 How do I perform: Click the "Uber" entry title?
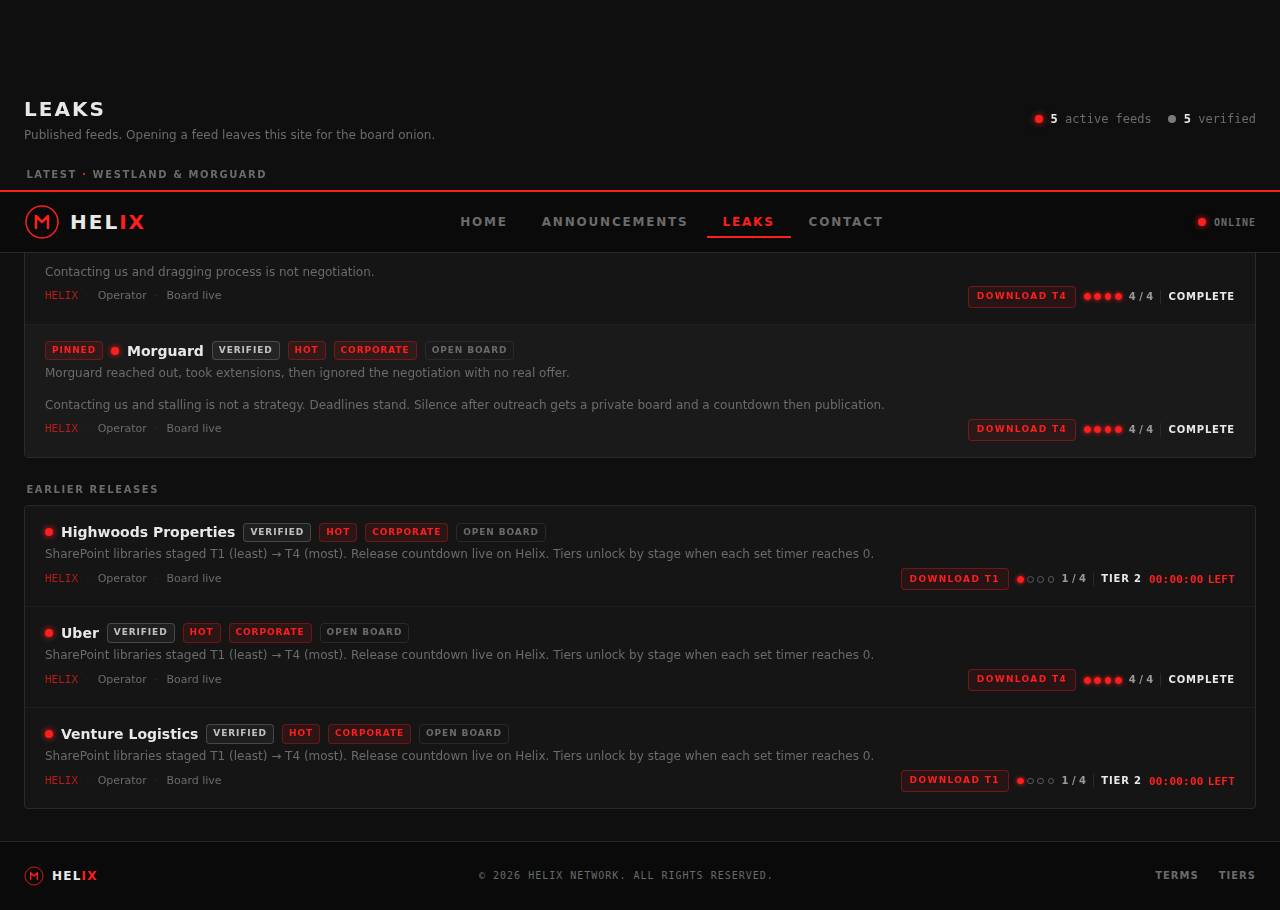[x=80, y=633]
